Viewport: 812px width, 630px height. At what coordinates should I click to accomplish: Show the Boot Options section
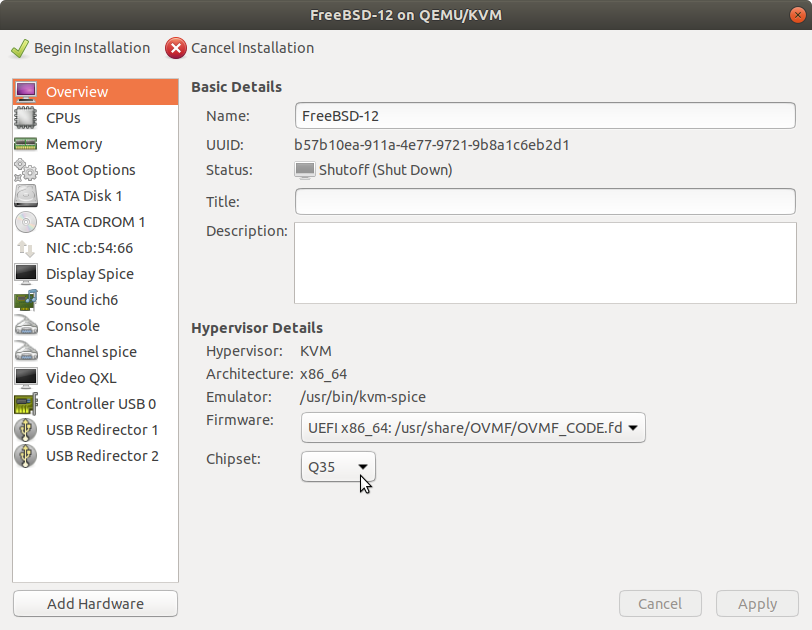click(96, 170)
